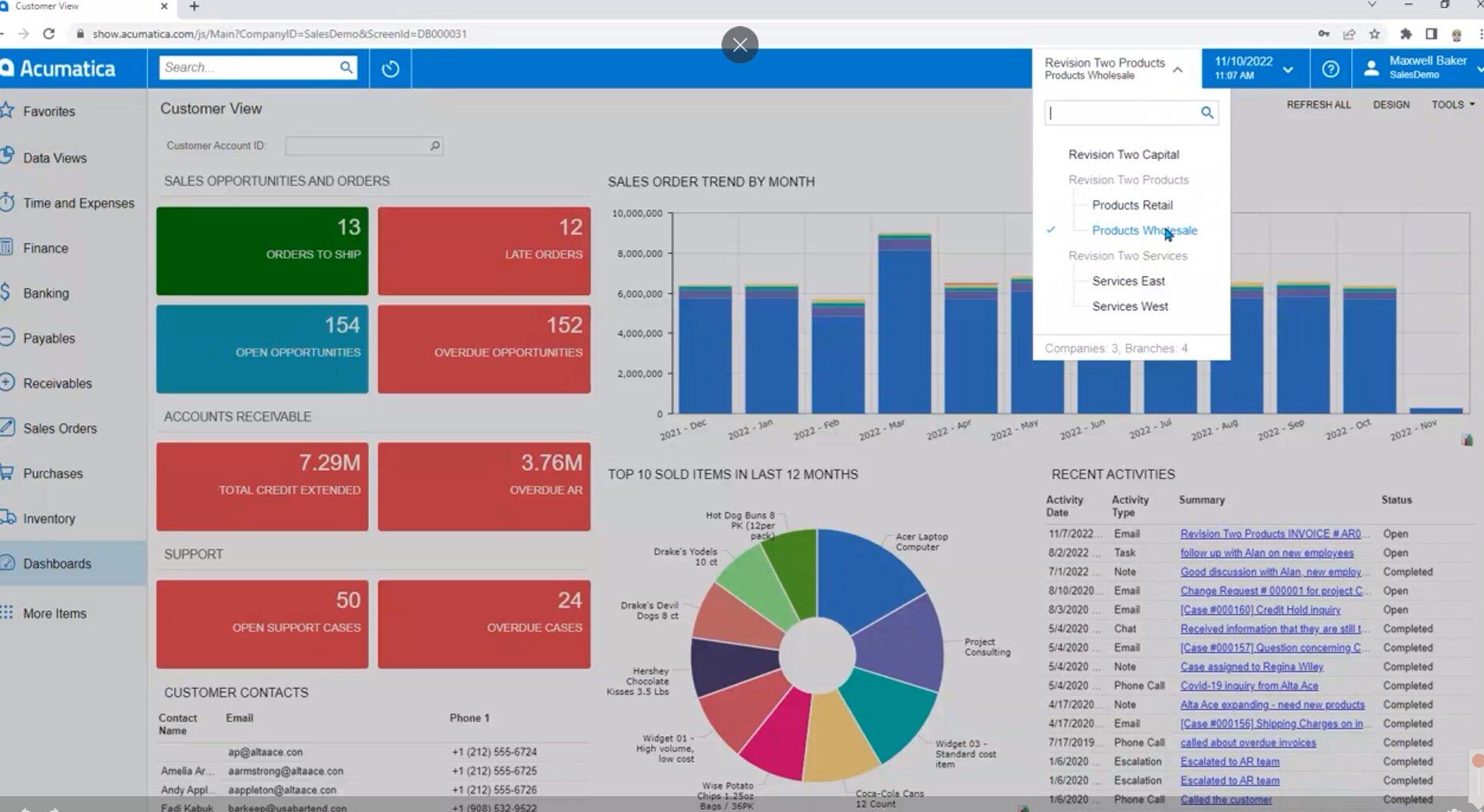This screenshot has width=1484, height=812.
Task: Go to Sales Orders in the sidebar
Action: [60, 429]
